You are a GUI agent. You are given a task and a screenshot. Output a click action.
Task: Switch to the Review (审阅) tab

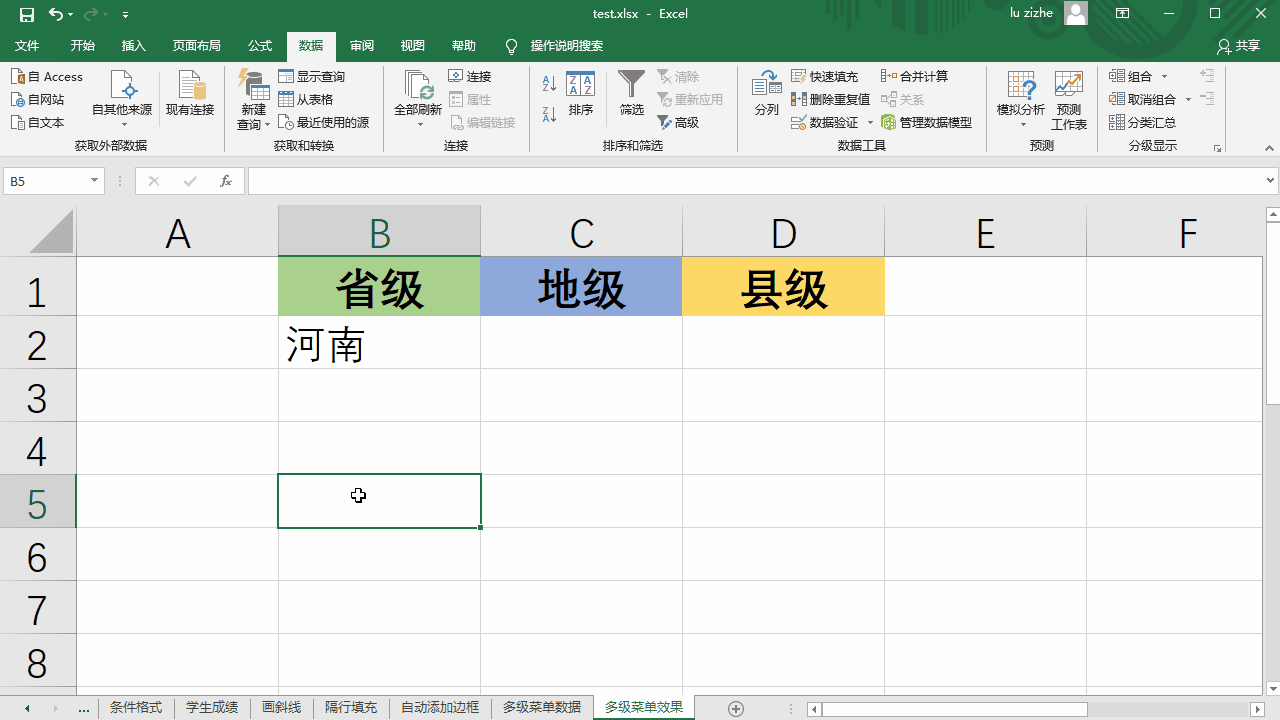tap(362, 46)
